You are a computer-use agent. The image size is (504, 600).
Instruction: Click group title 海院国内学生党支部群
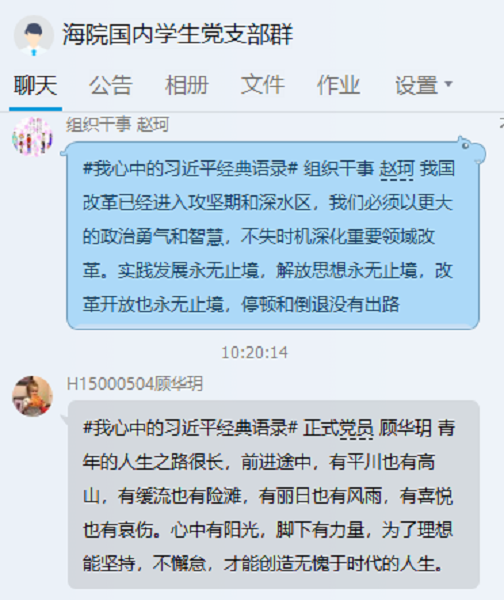(x=178, y=34)
